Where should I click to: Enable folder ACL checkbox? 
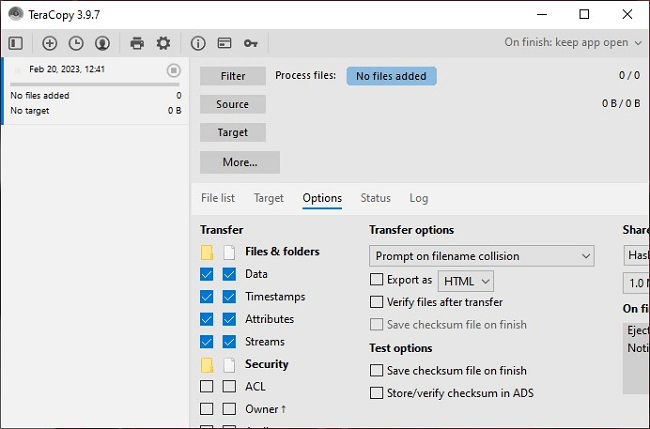coord(206,386)
